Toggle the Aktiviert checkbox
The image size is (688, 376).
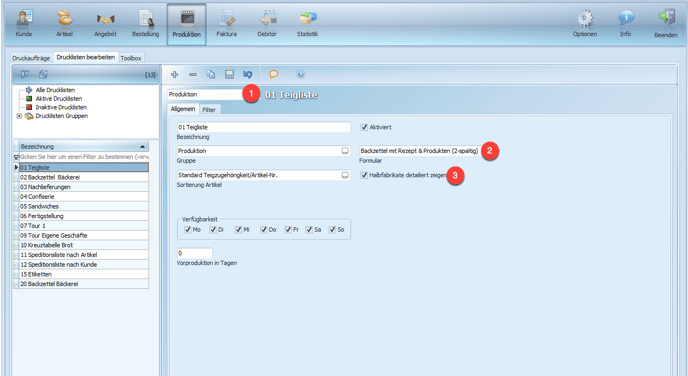coord(364,127)
